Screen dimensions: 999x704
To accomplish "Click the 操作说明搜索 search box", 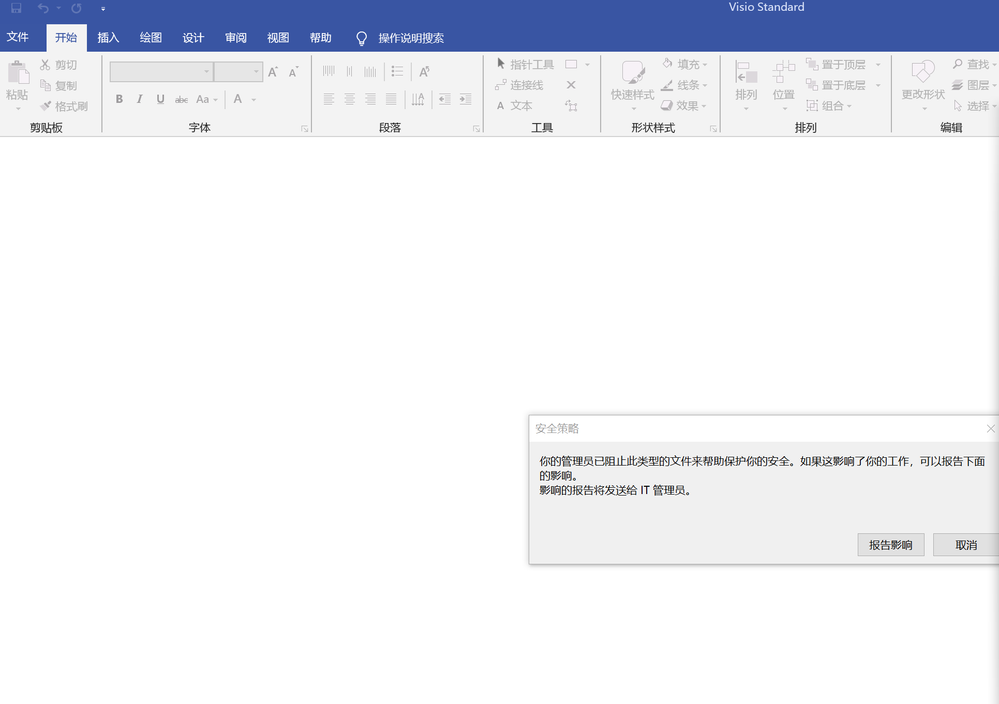I will (x=403, y=40).
